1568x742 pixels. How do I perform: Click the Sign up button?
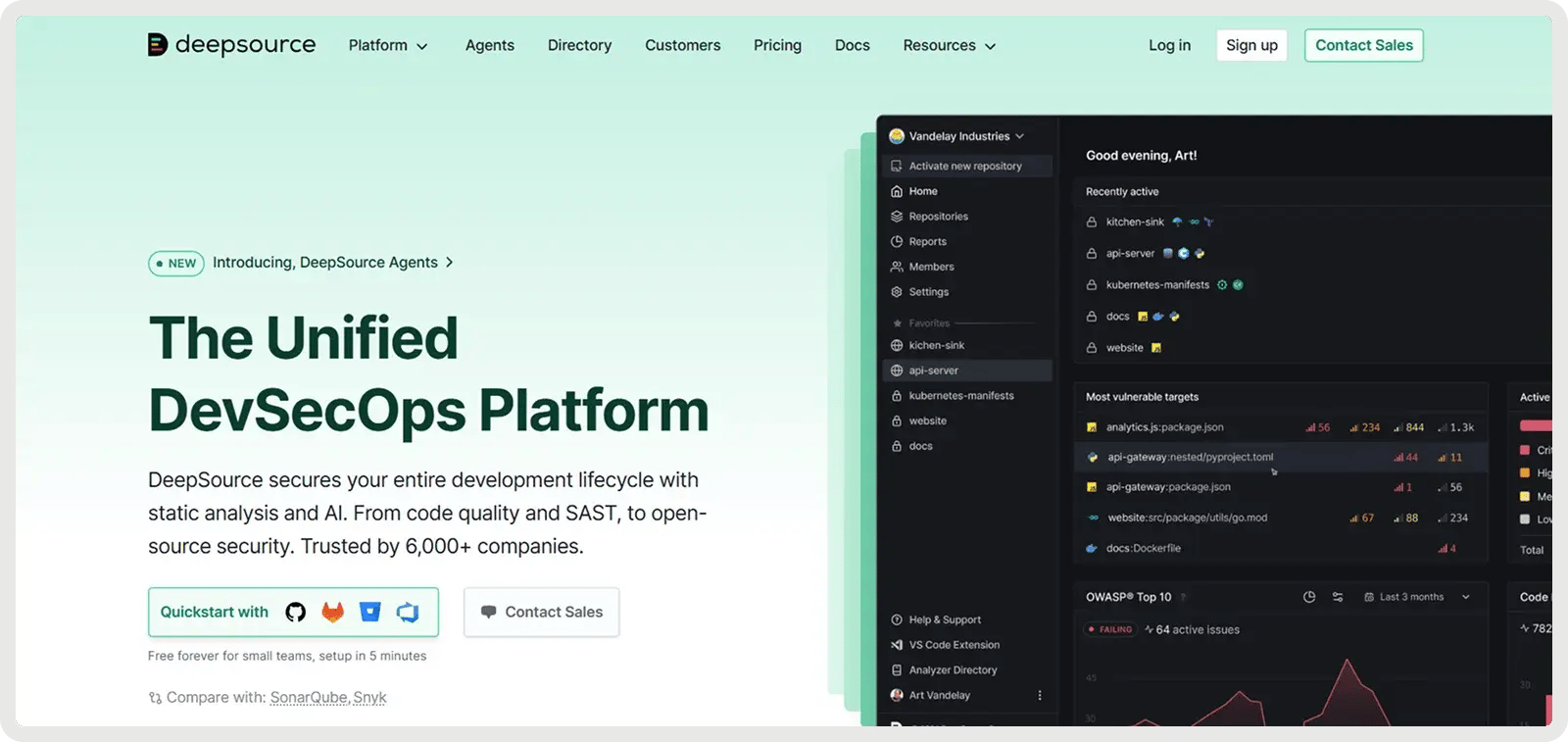tap(1251, 46)
